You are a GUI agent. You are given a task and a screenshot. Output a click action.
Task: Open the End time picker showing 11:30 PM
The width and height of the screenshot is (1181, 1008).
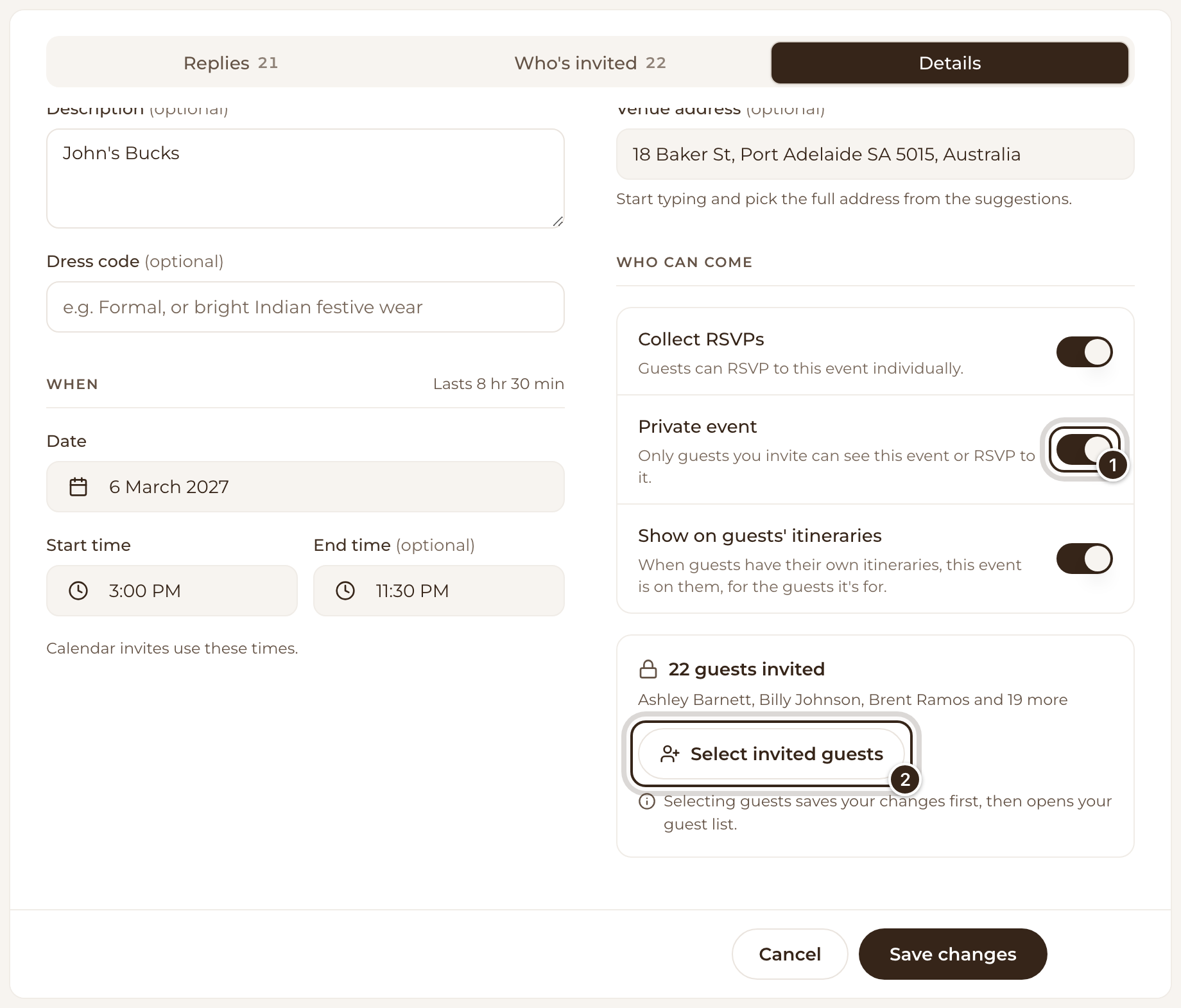[x=439, y=591]
